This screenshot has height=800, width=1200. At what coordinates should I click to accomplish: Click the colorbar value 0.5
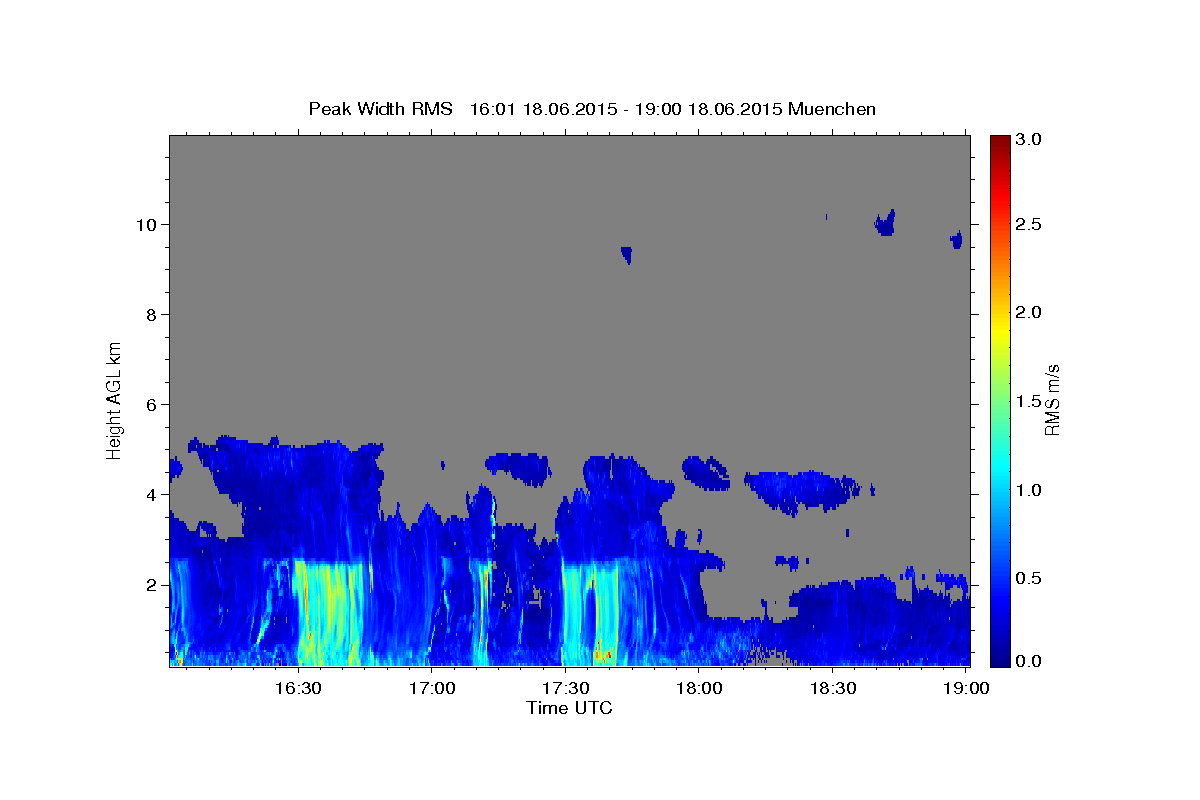click(1031, 578)
